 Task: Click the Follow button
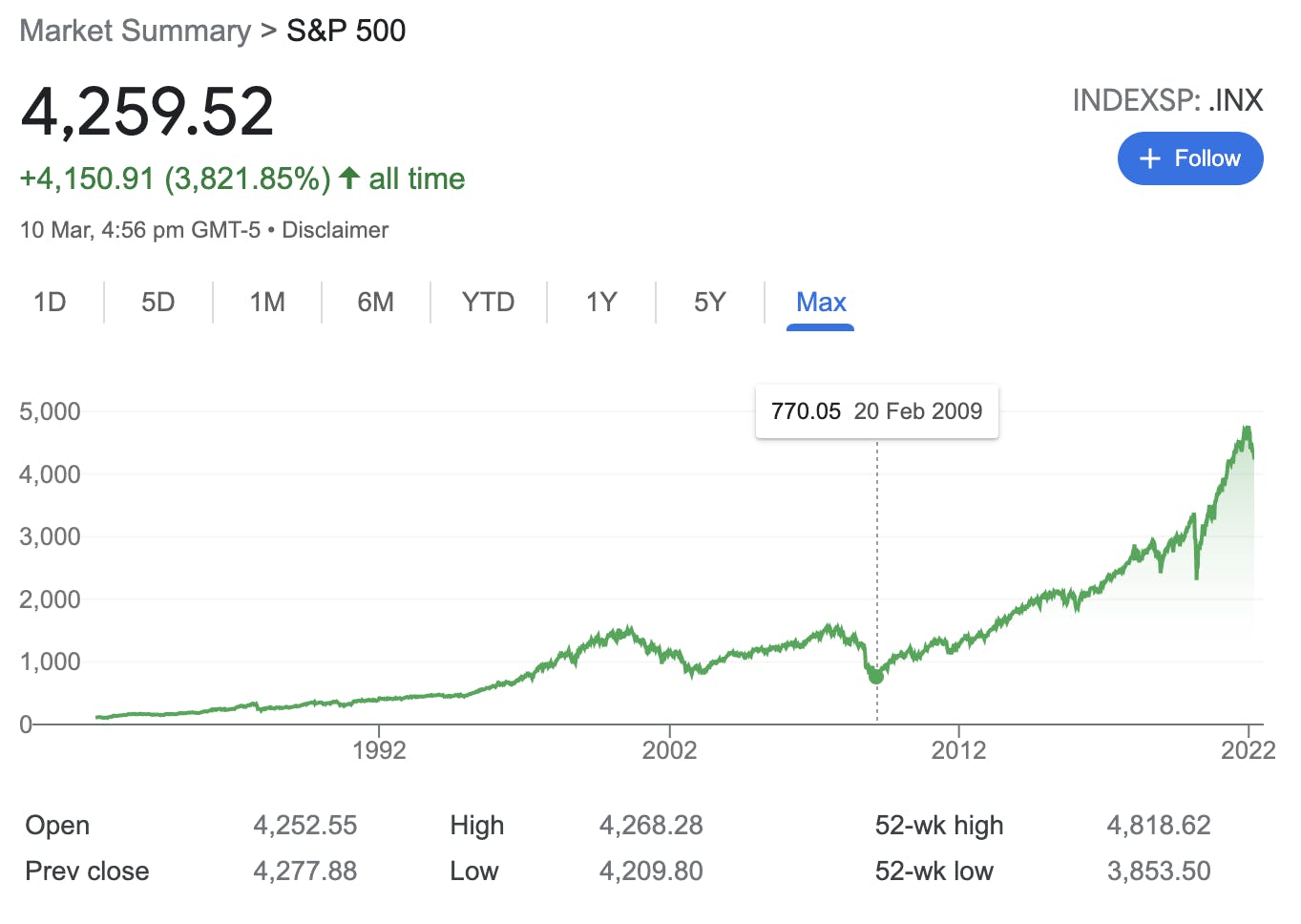click(1189, 158)
